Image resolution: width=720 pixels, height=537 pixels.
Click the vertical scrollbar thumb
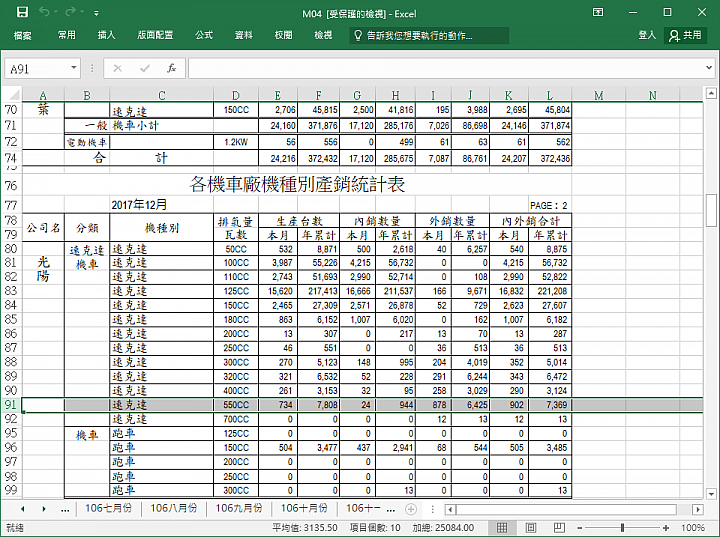(711, 210)
